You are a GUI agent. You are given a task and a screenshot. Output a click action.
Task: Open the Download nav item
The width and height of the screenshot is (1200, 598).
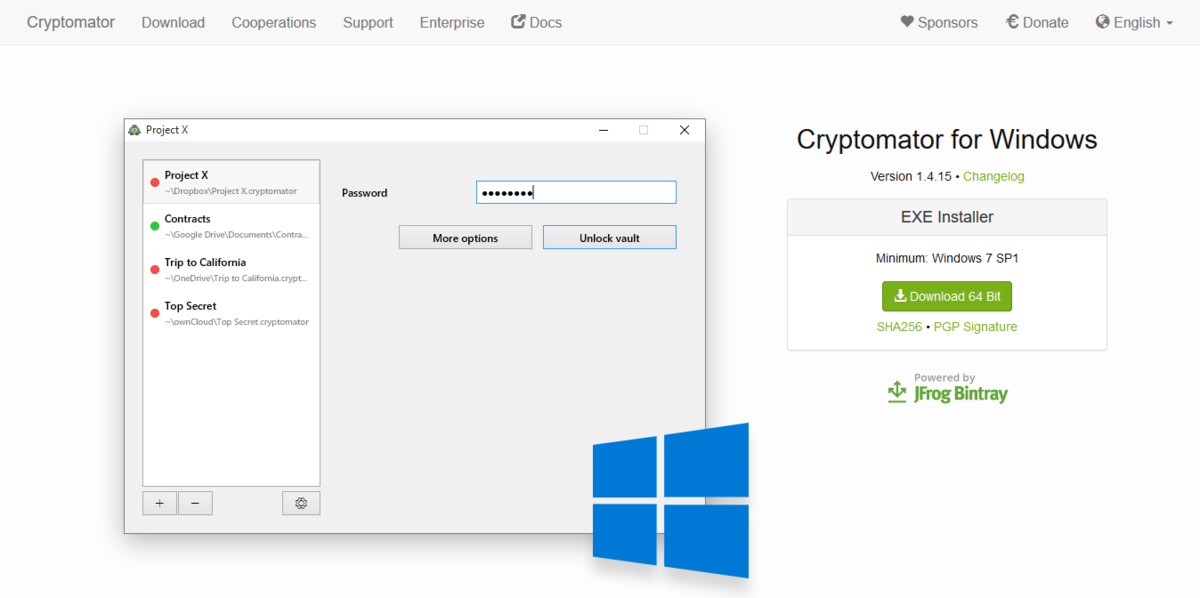173,22
